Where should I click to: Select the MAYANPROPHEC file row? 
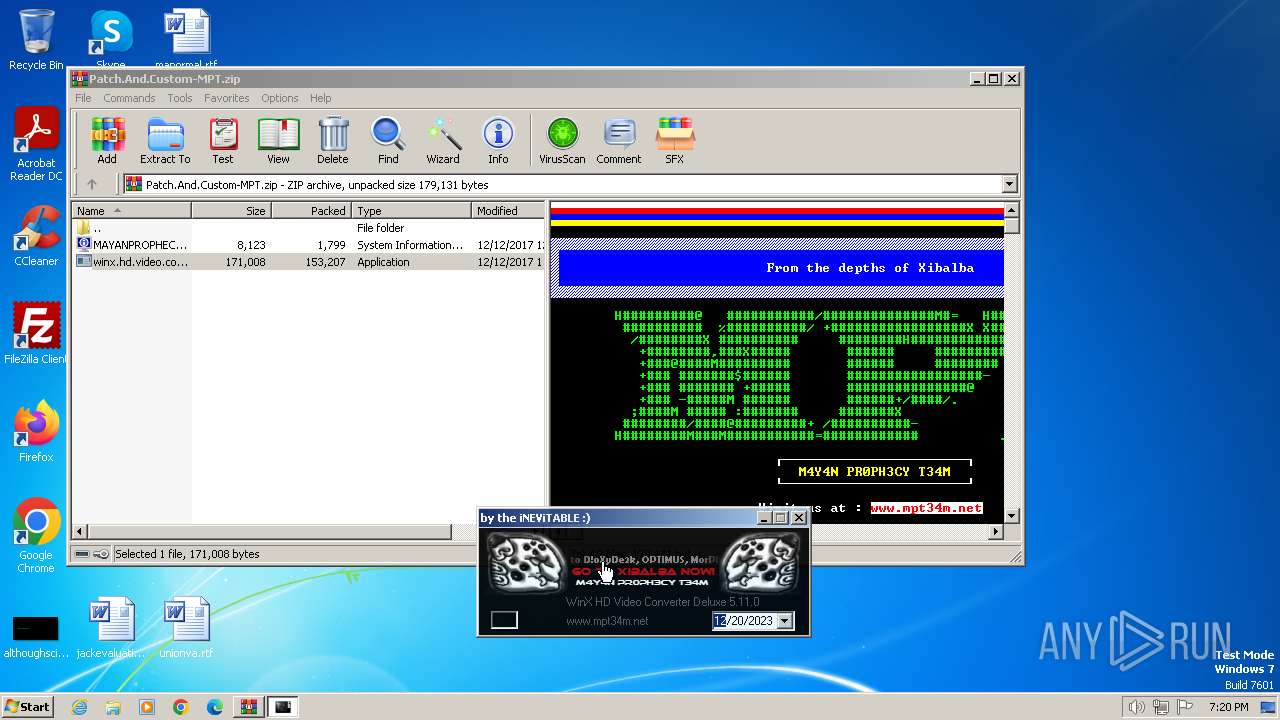click(309, 245)
